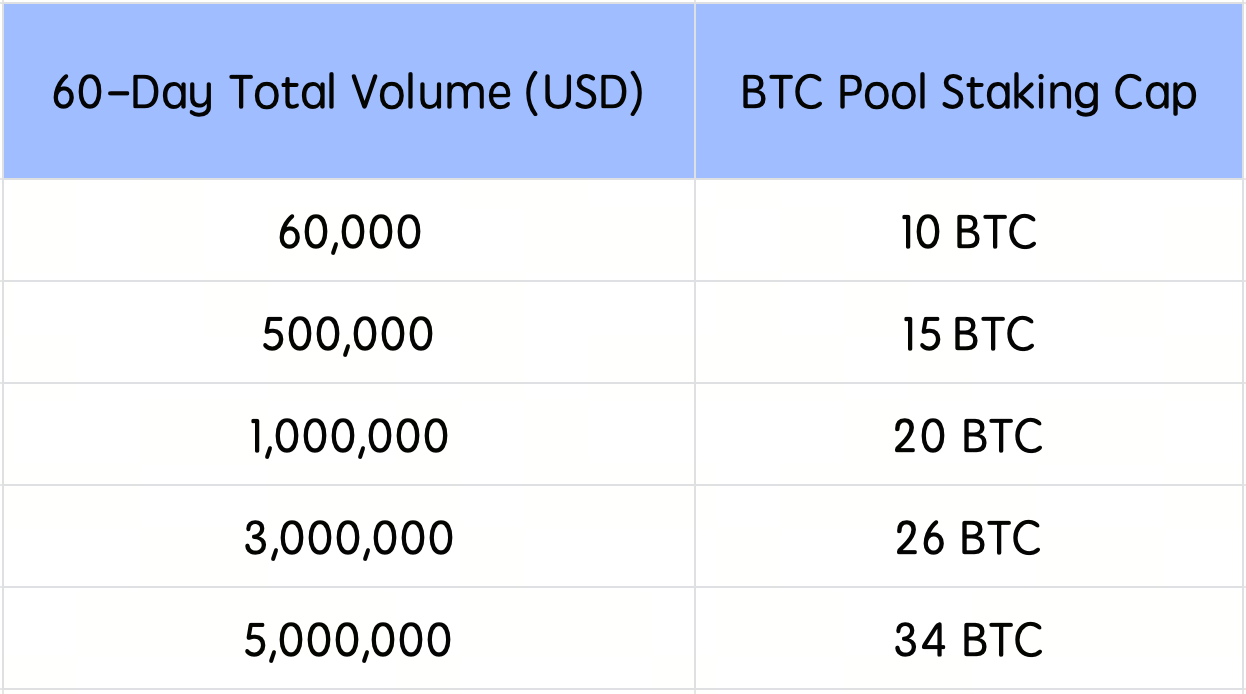This screenshot has width=1246, height=694.
Task: Click the 10 BTC staking cap cell
Action: pyautogui.click(x=968, y=233)
